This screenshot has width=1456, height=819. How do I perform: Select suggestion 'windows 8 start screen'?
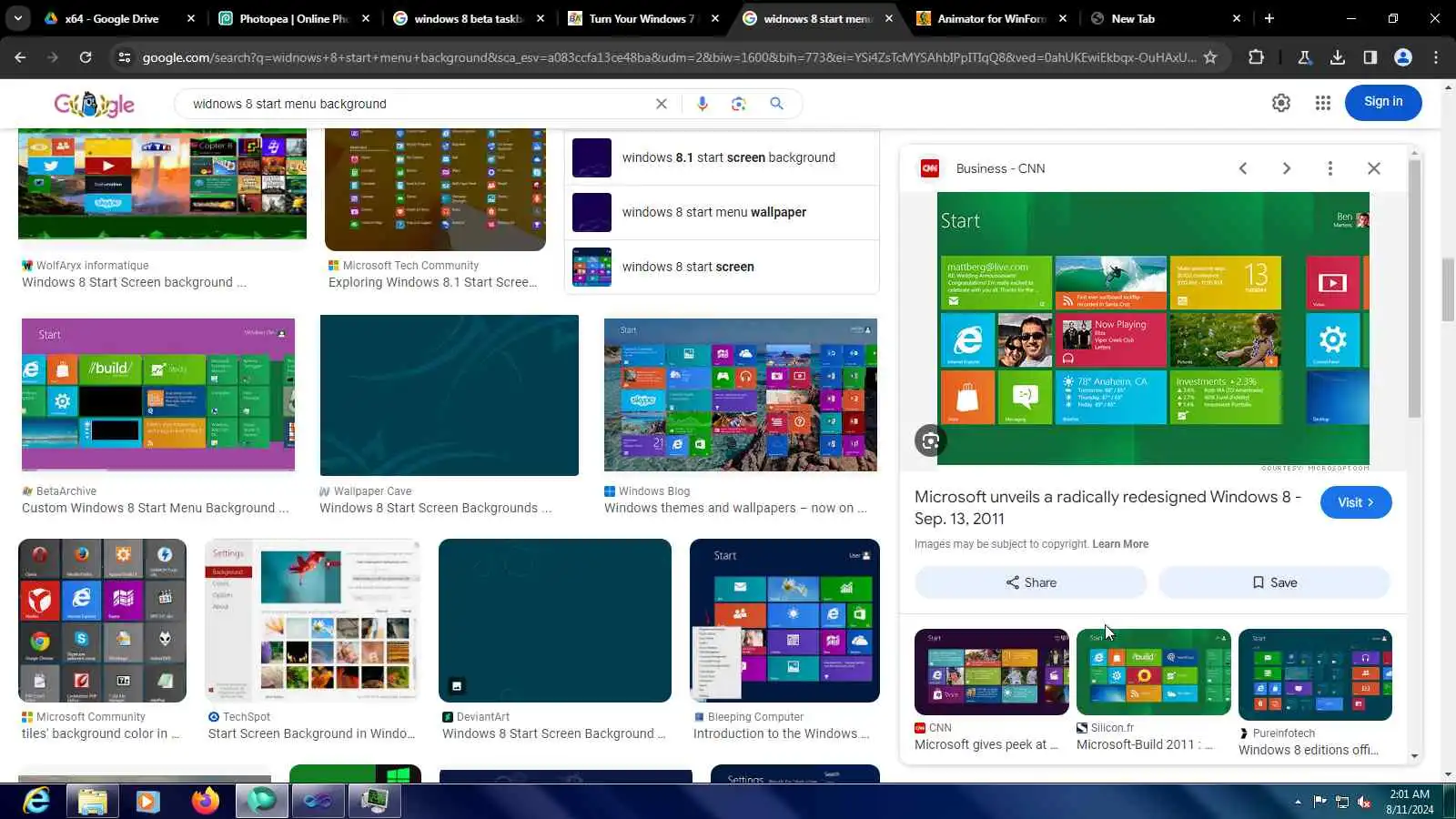click(x=722, y=267)
